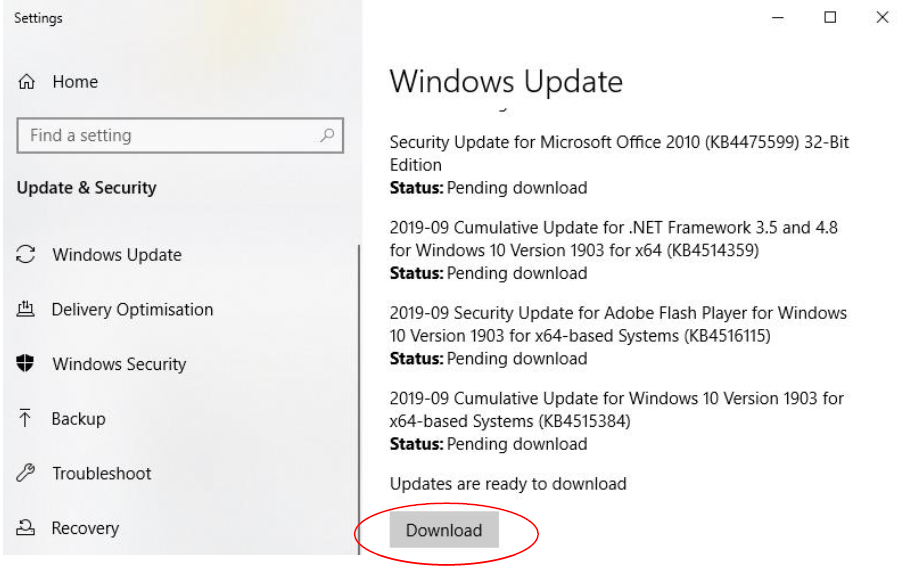Click the Windows Update sync arrows icon

(25, 254)
